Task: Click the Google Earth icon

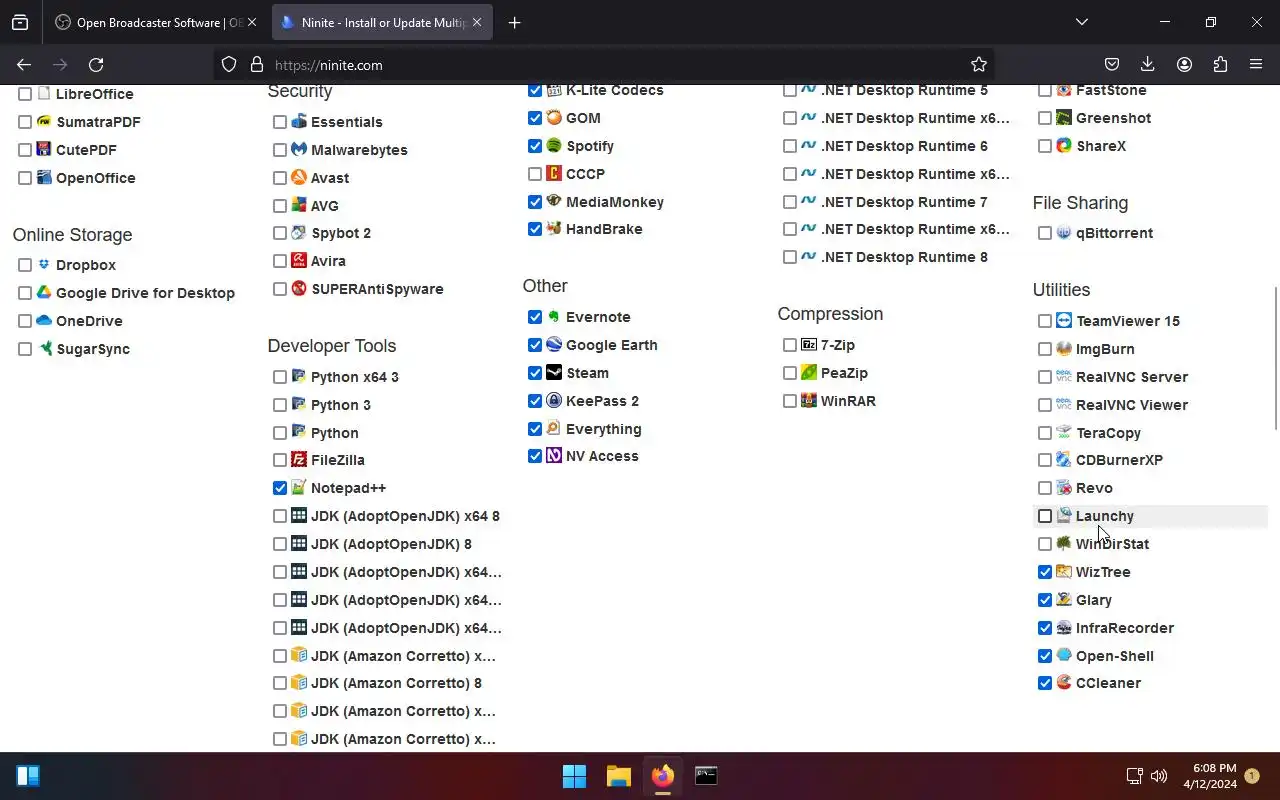Action: [x=553, y=344]
